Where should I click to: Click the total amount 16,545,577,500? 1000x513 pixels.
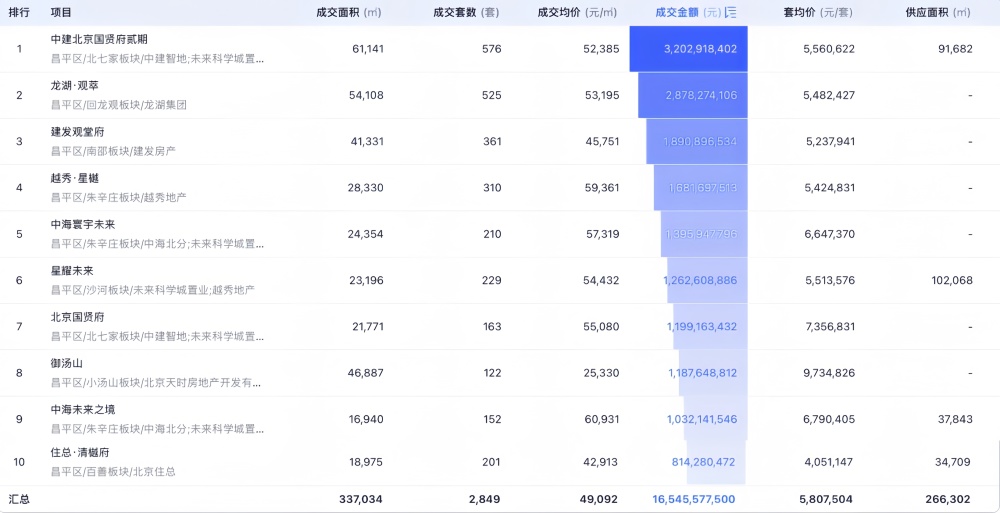click(693, 499)
